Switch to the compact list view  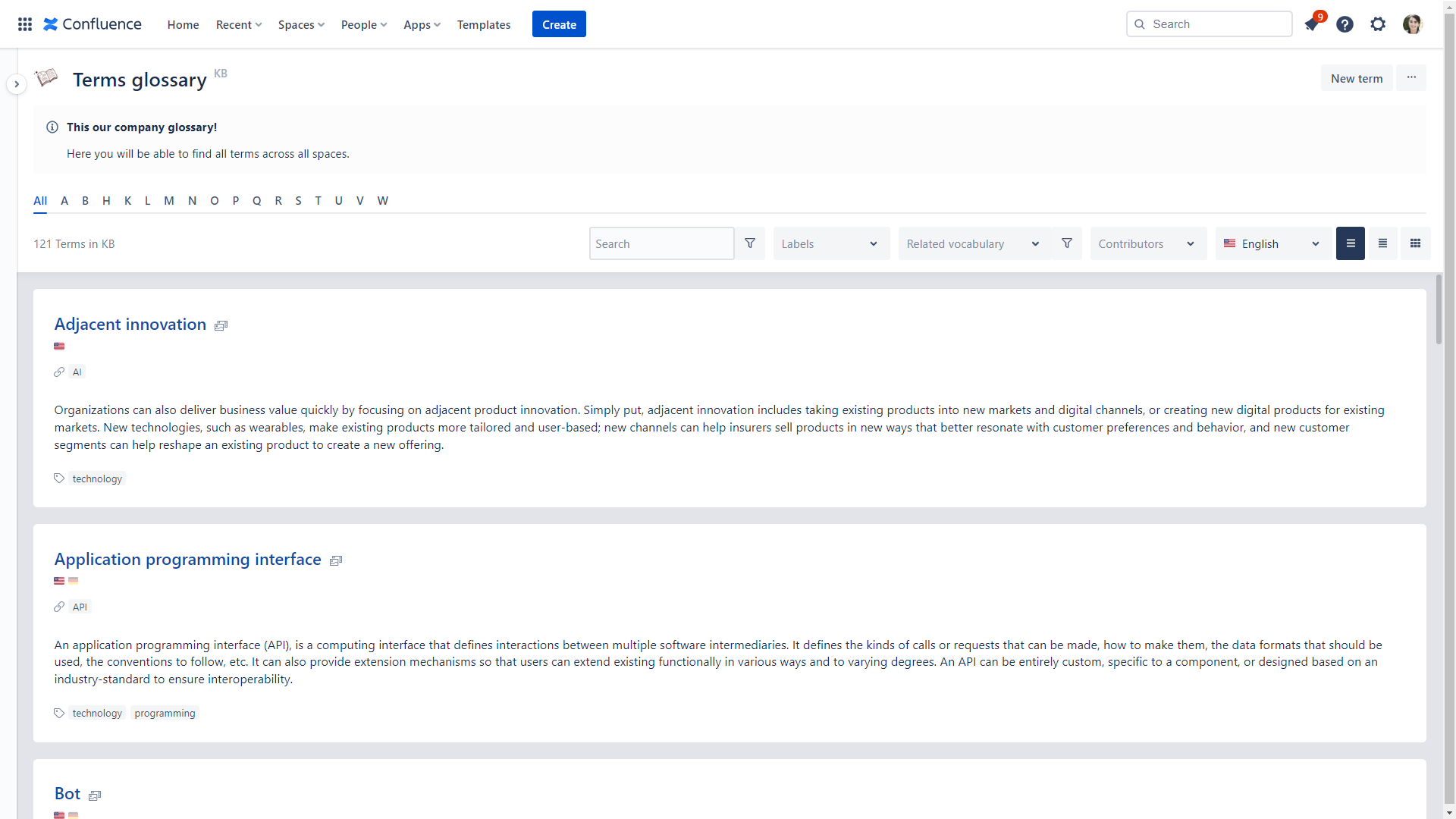coord(1382,243)
